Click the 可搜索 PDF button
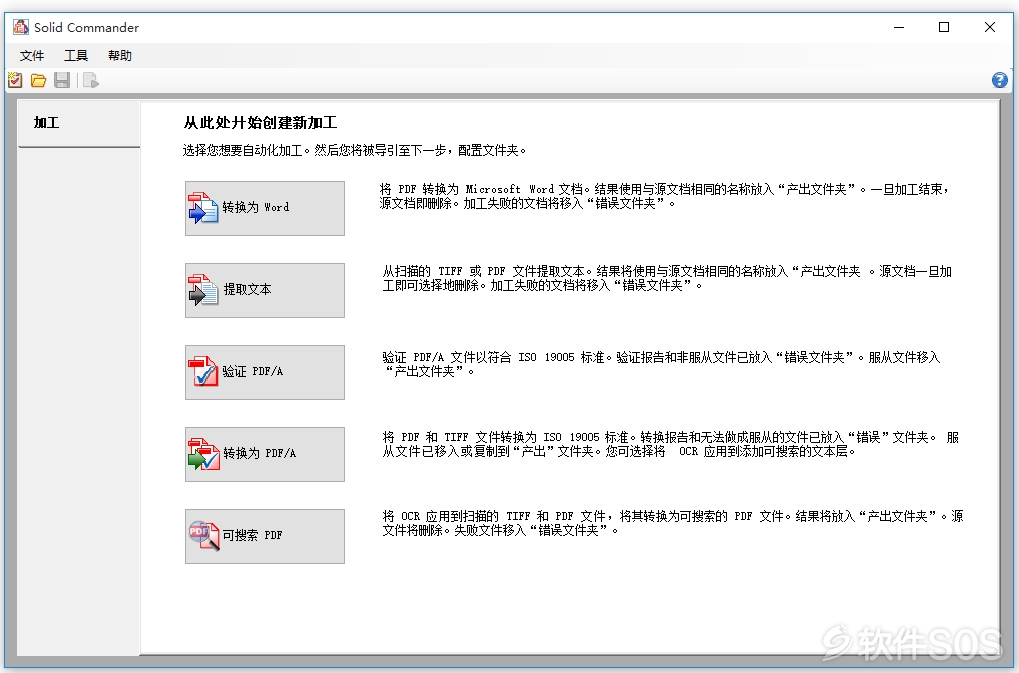The width and height of the screenshot is (1019, 673). click(264, 536)
